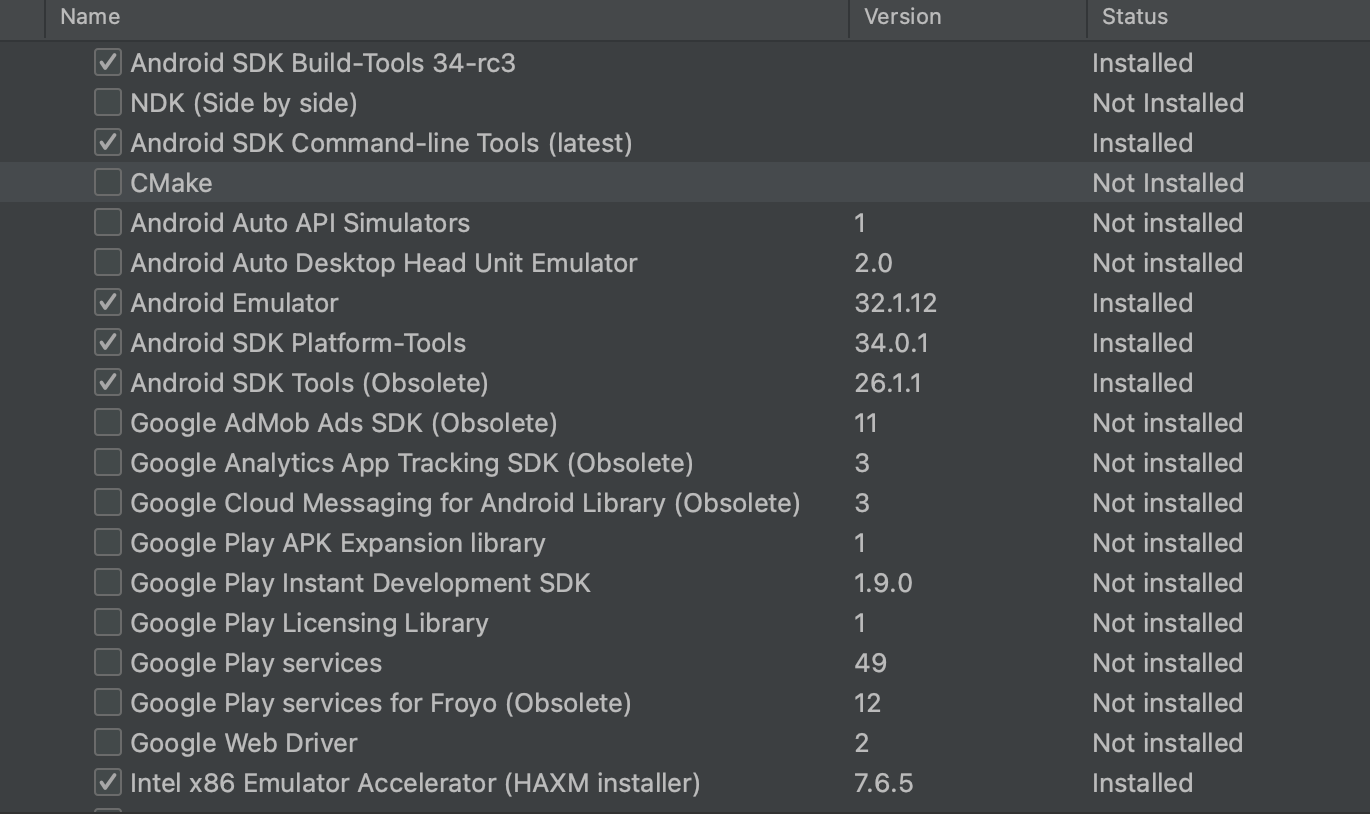Tick Google Analytics App Tracking SDK checkbox

pos(108,463)
